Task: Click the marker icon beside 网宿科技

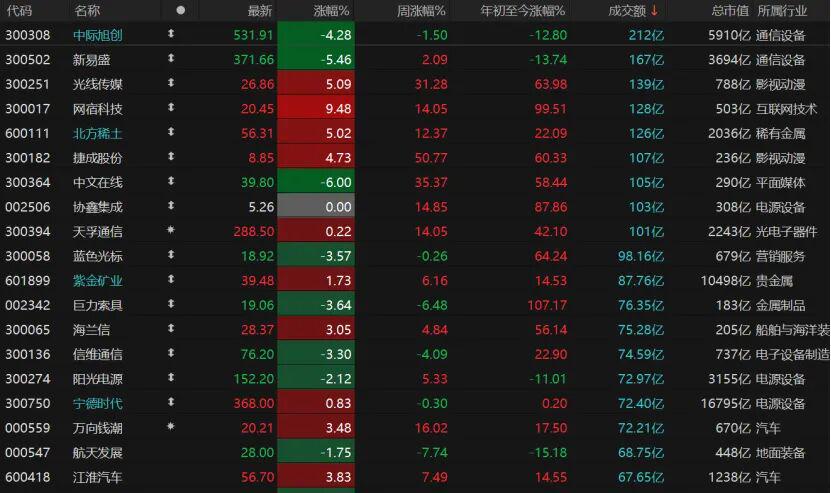Action: (171, 108)
